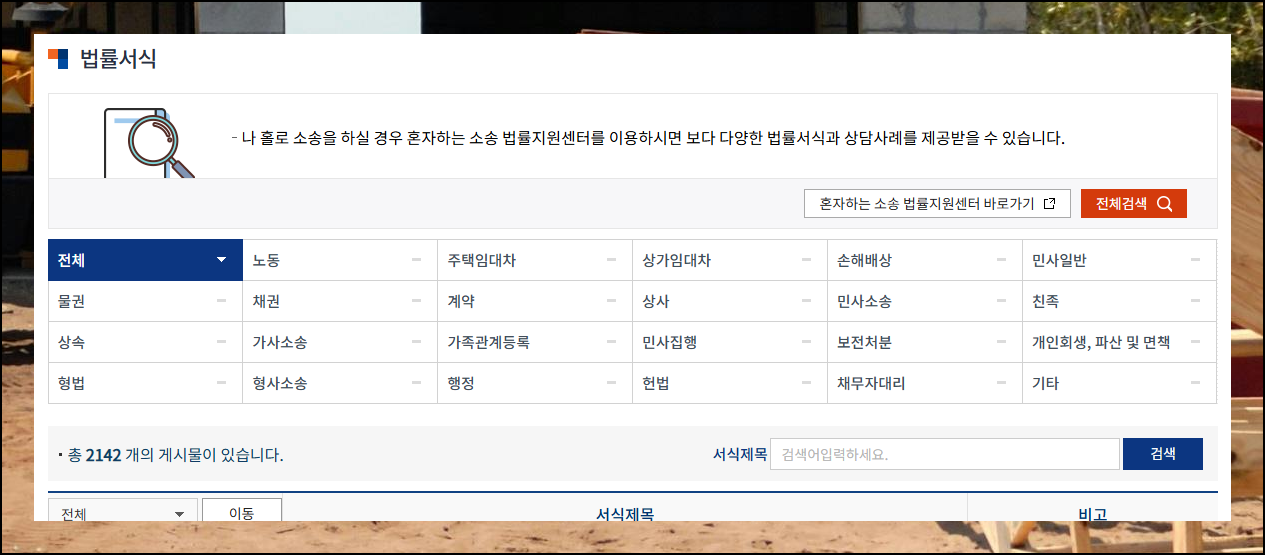Open 혼자하는 소송 법률지원센터 바로가기 link
The height and width of the screenshot is (555, 1265).
pyautogui.click(x=937, y=204)
